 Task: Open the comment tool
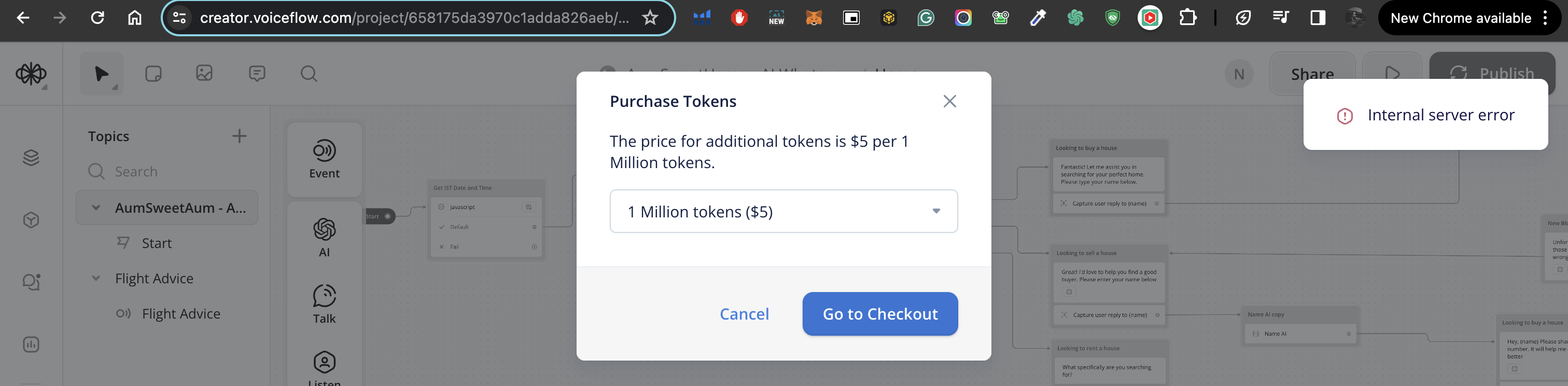click(257, 74)
